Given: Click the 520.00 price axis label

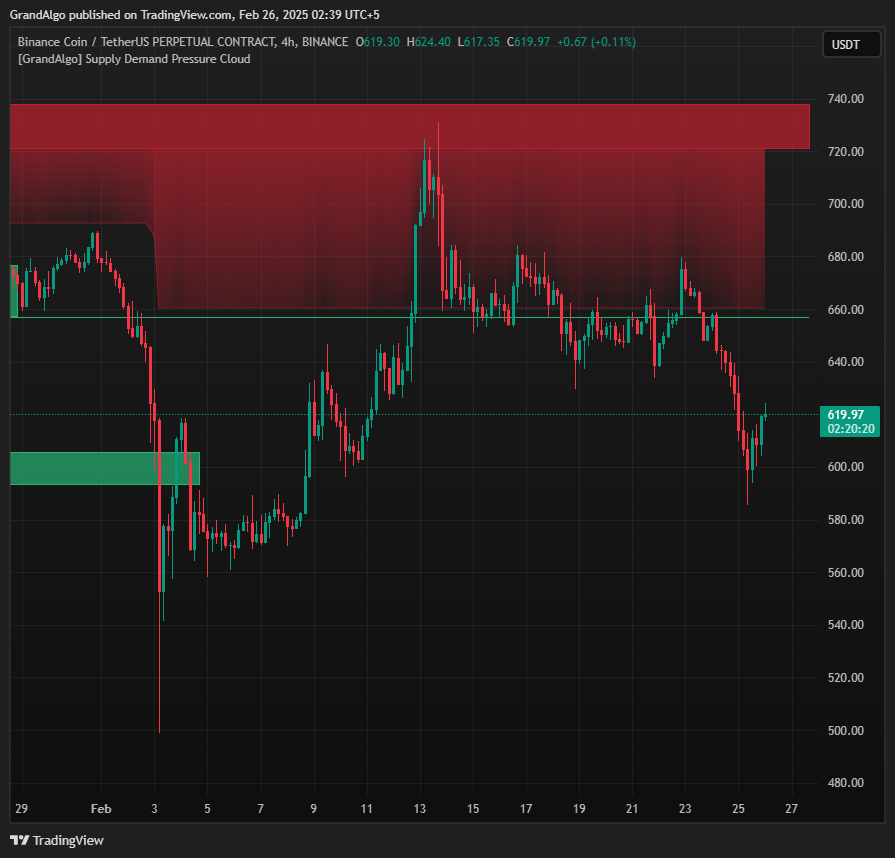Looking at the screenshot, I should (x=845, y=678).
